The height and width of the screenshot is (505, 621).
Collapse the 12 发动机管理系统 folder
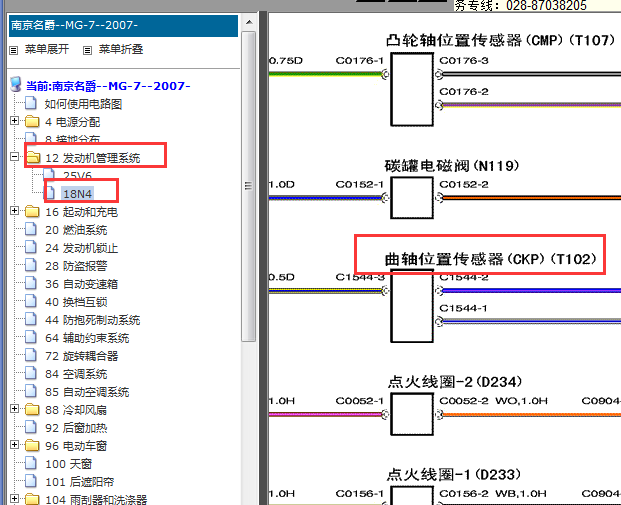[x=14, y=156]
